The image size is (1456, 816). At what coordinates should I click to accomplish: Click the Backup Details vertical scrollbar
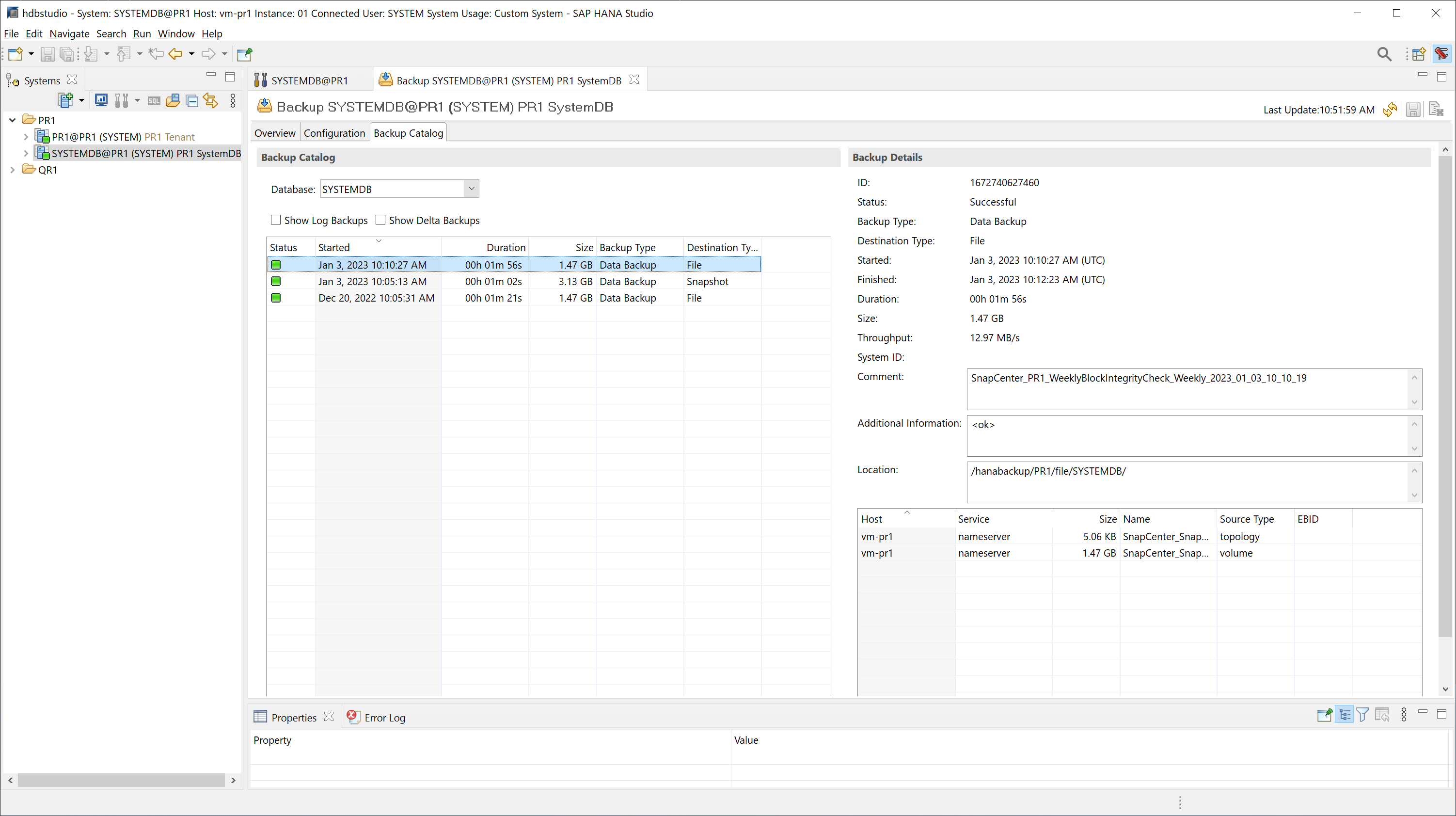click(x=1445, y=396)
